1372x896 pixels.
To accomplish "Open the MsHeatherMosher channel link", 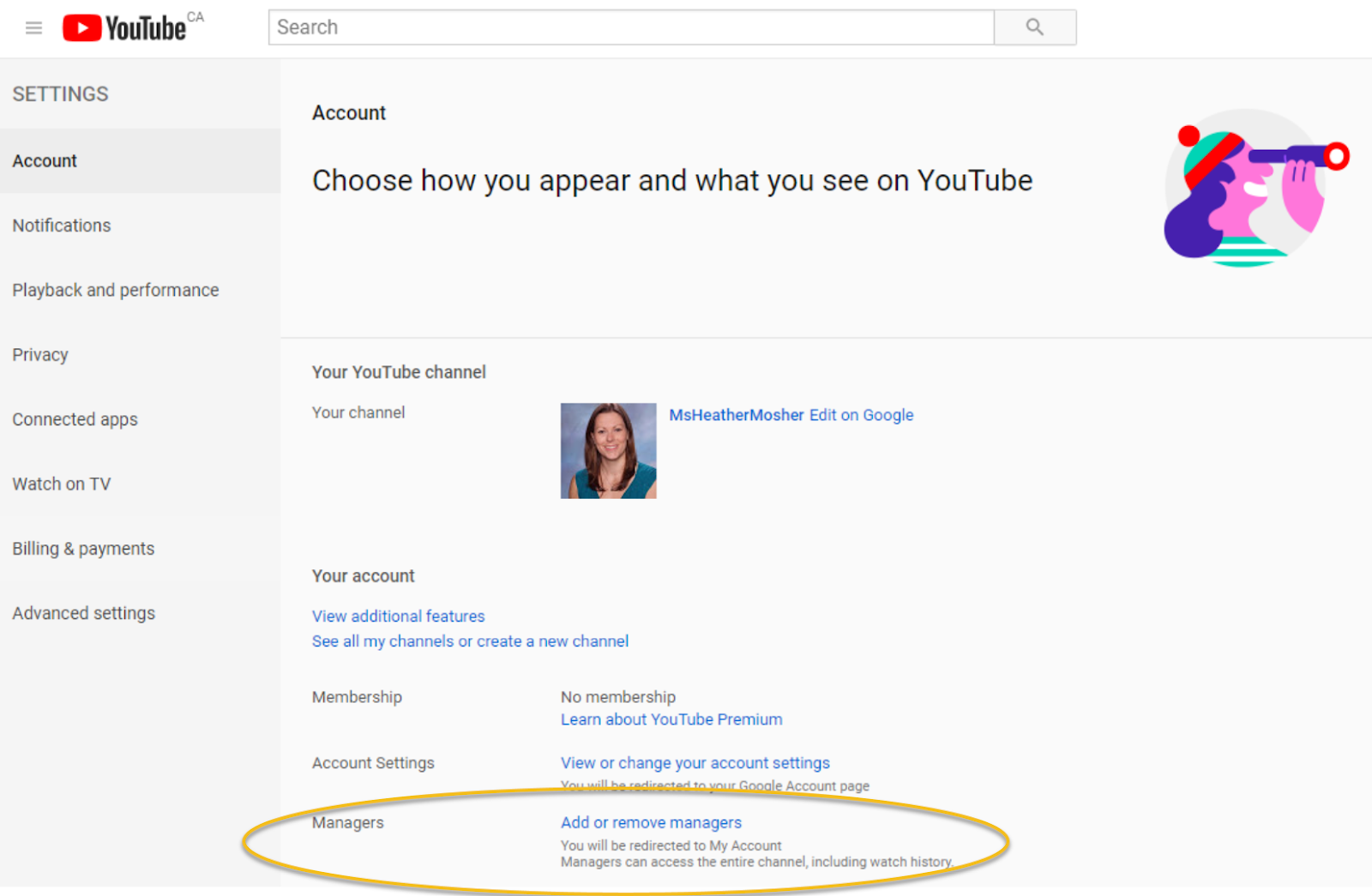I will [737, 415].
